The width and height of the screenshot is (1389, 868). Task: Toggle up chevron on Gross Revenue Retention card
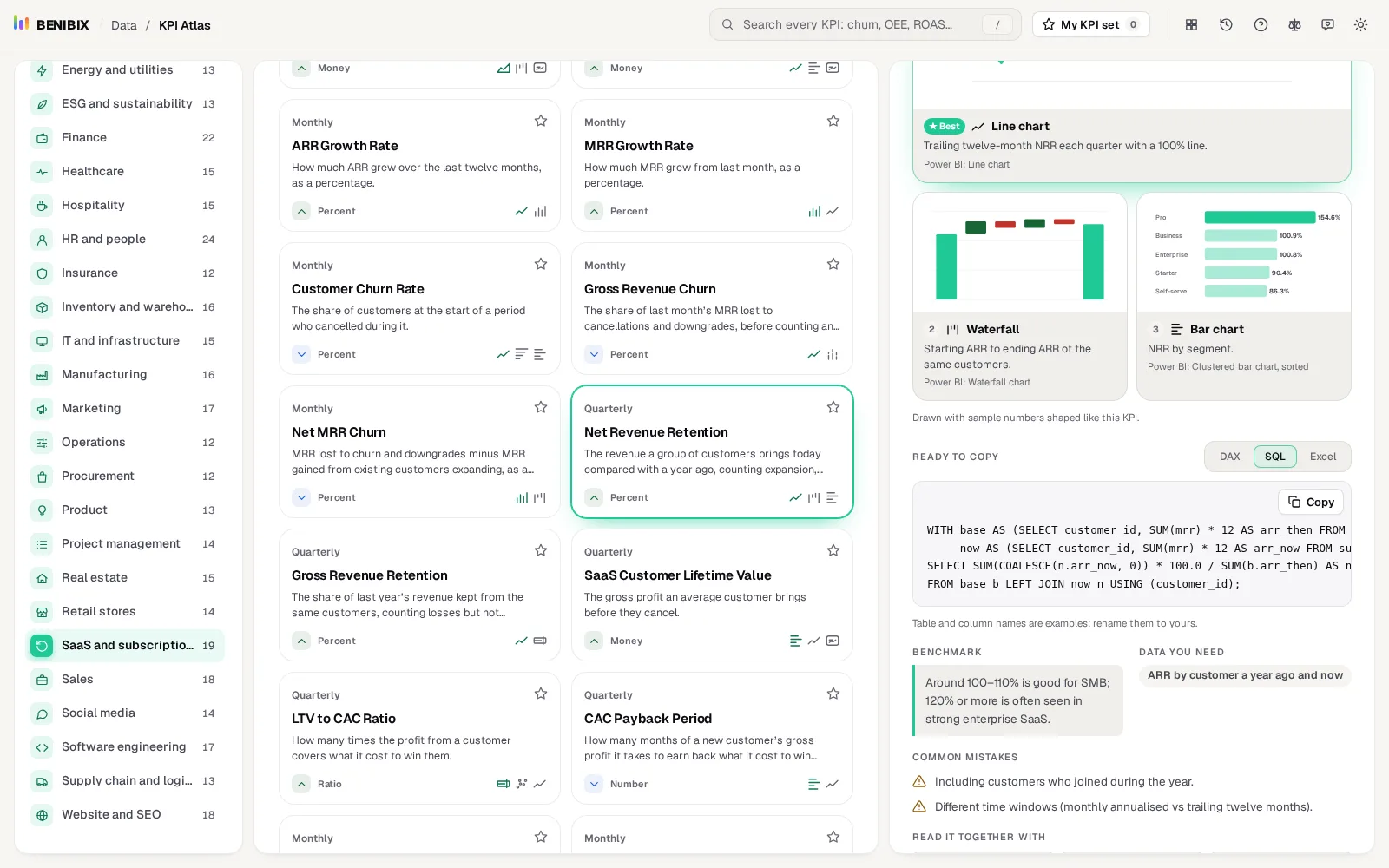coord(301,641)
